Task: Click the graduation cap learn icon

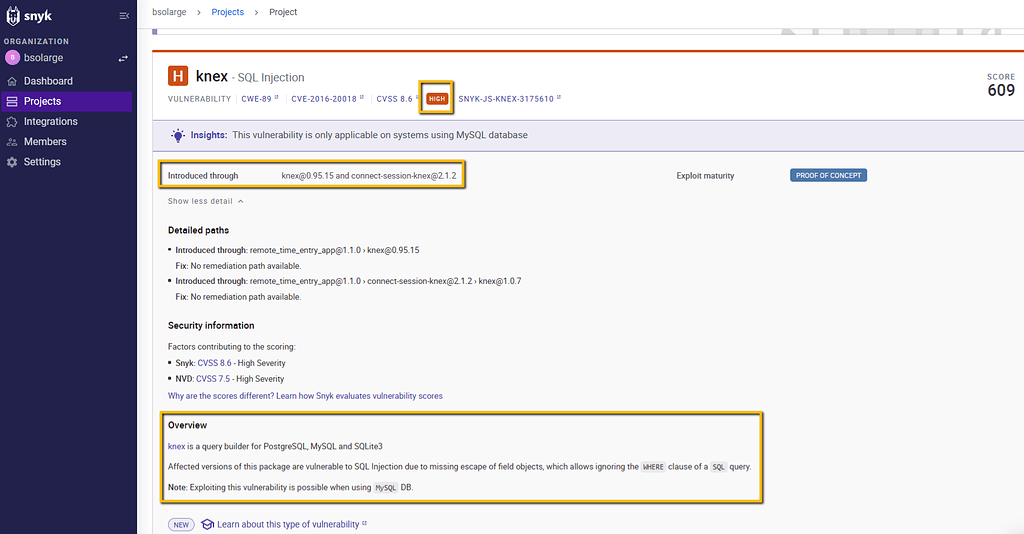Action: coord(207,524)
